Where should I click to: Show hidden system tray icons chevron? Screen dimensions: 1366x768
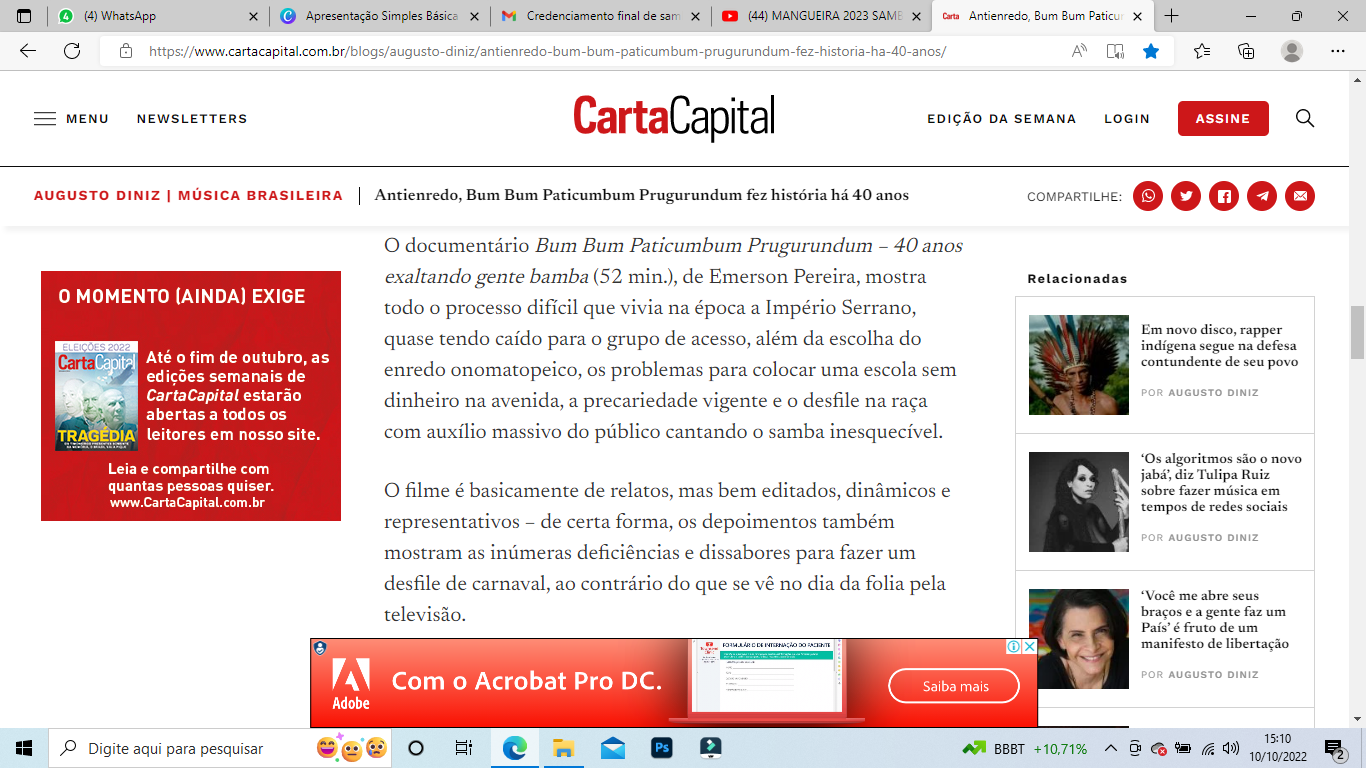pos(1111,748)
